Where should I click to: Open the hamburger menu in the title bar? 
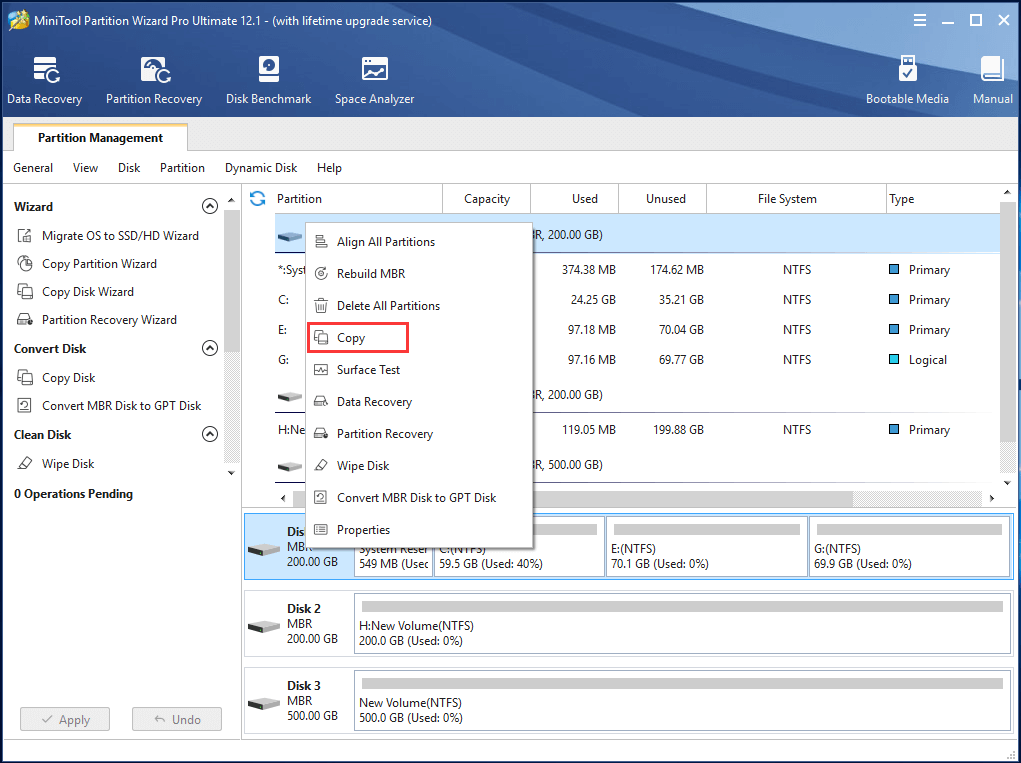point(919,20)
